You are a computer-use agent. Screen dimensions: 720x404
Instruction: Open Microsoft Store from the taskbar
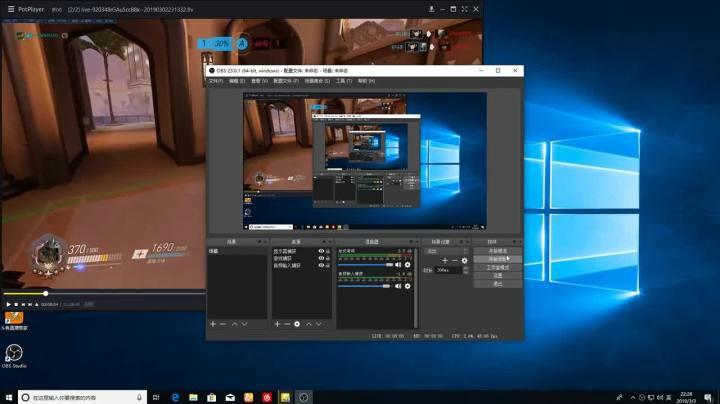coord(212,397)
